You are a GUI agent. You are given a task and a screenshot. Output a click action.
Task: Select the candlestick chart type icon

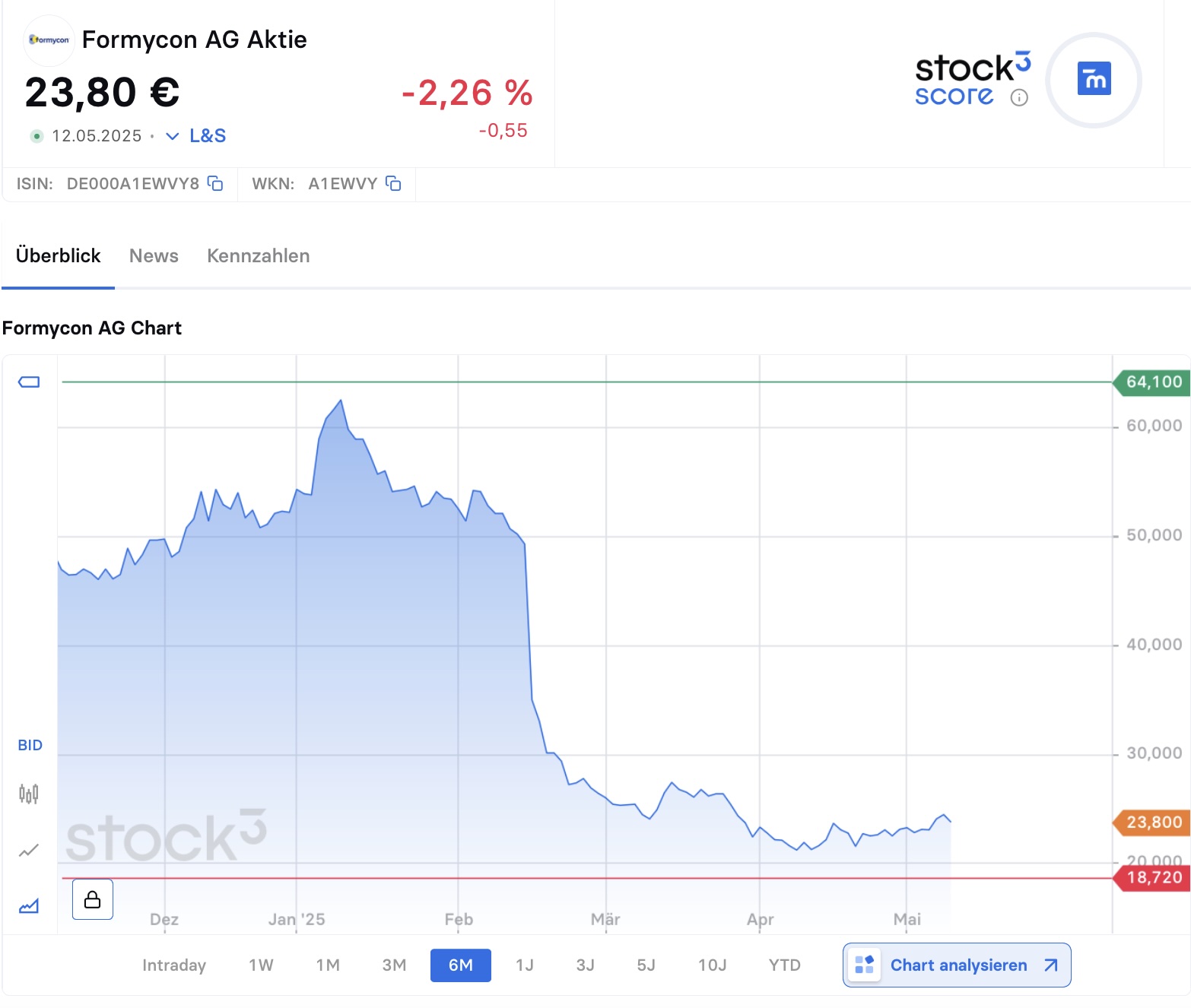pyautogui.click(x=29, y=794)
